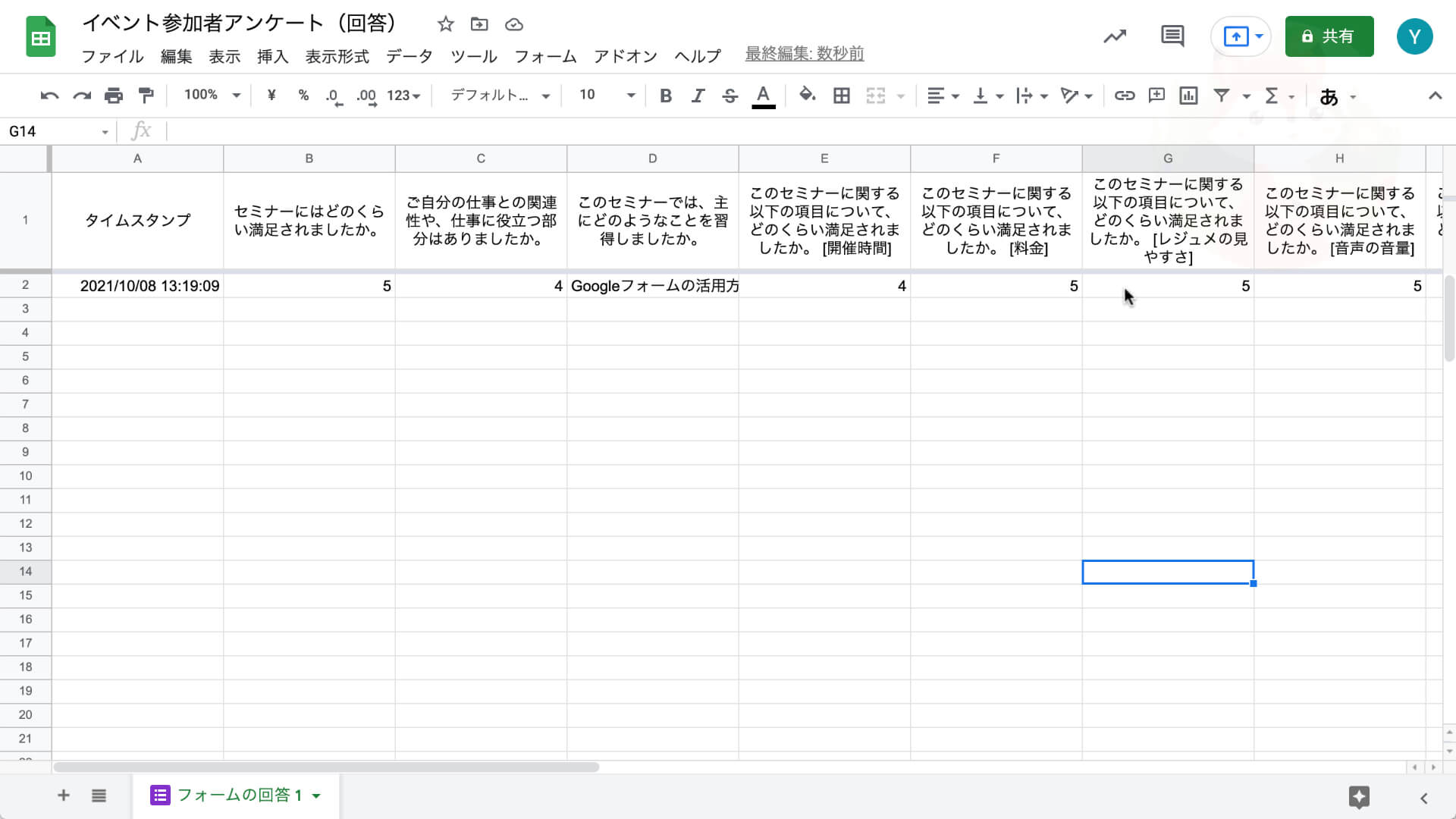Open the フォーム menu
Image resolution: width=1456 pixels, height=819 pixels.
[545, 57]
